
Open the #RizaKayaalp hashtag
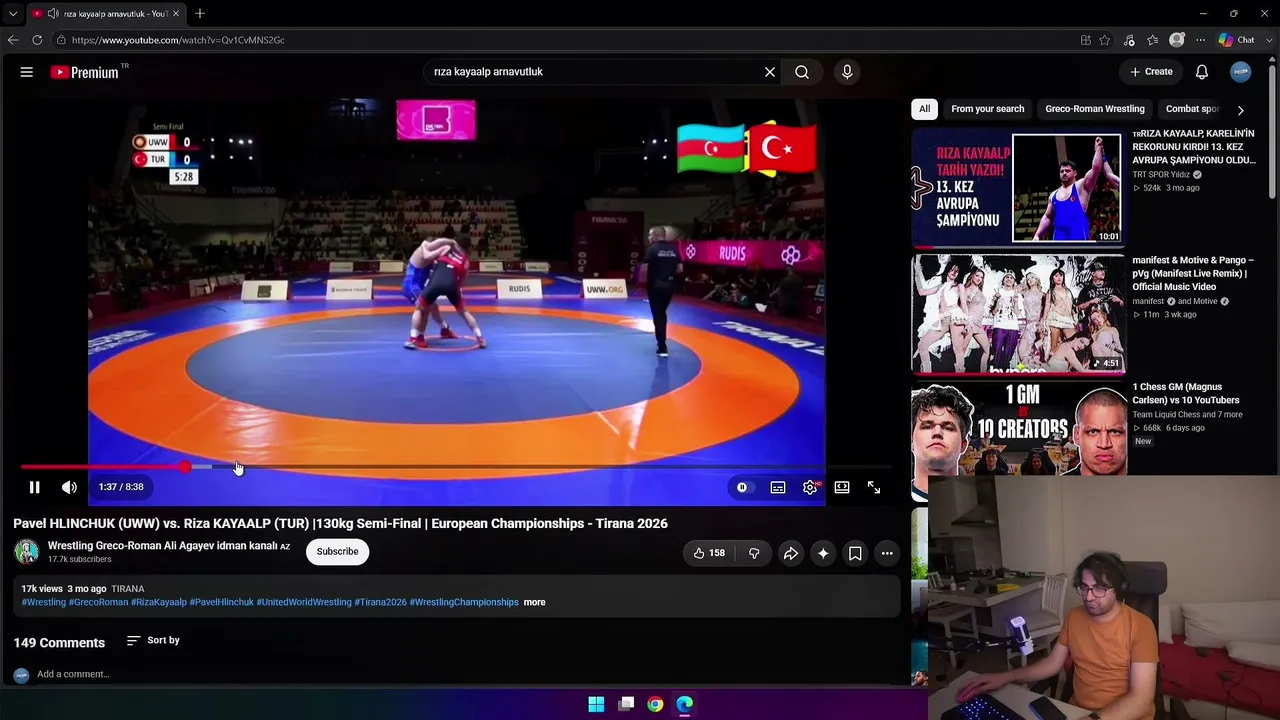click(159, 602)
